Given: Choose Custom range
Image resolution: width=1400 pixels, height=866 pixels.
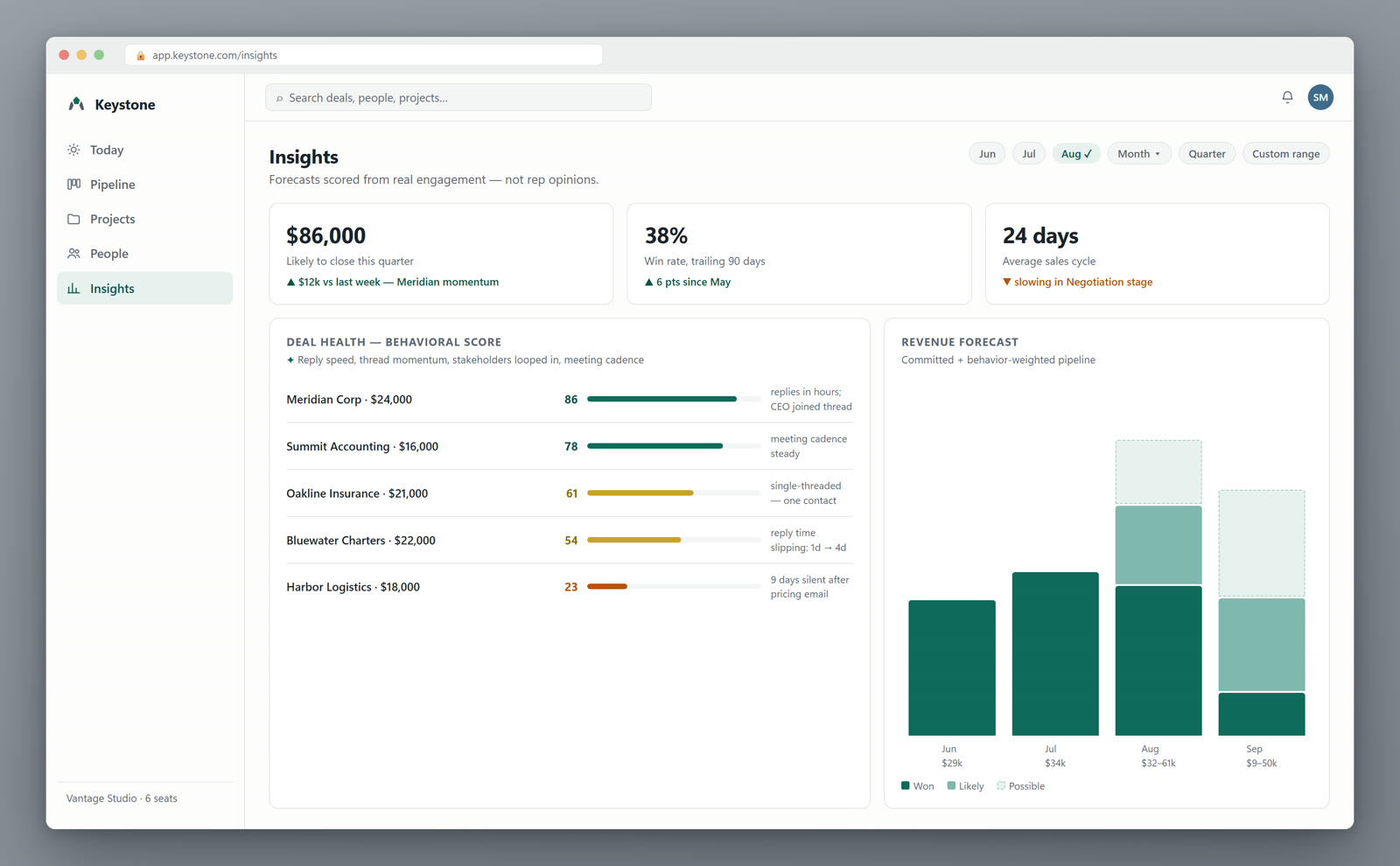Looking at the screenshot, I should pyautogui.click(x=1285, y=154).
